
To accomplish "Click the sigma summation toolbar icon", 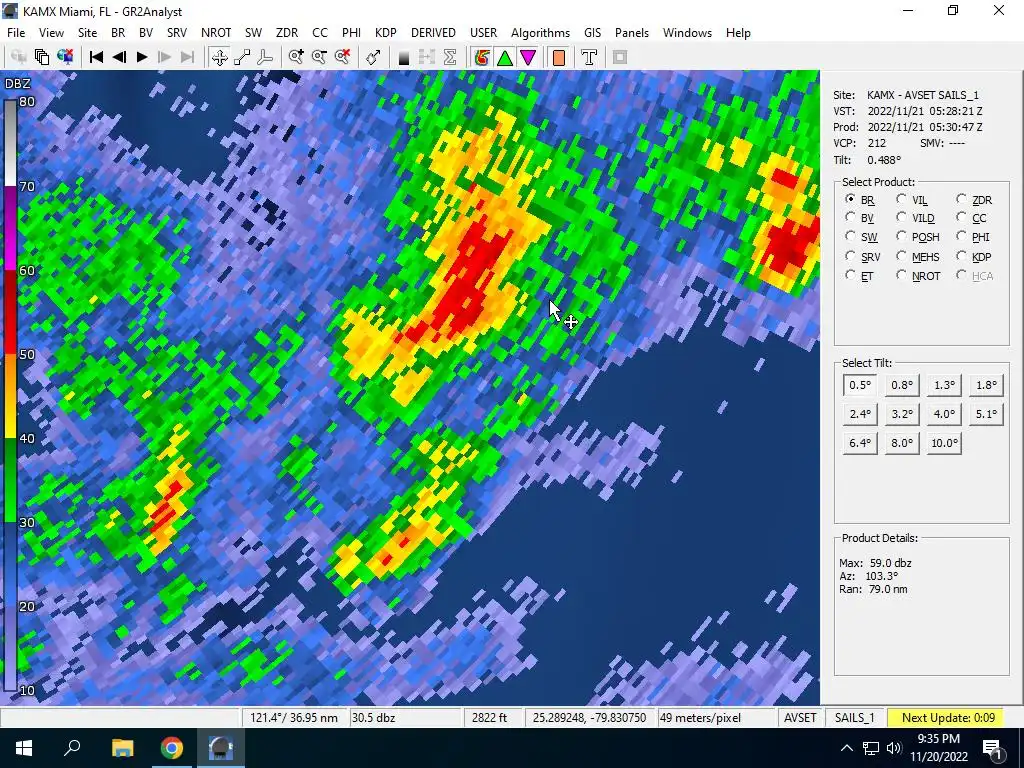I will click(x=450, y=57).
